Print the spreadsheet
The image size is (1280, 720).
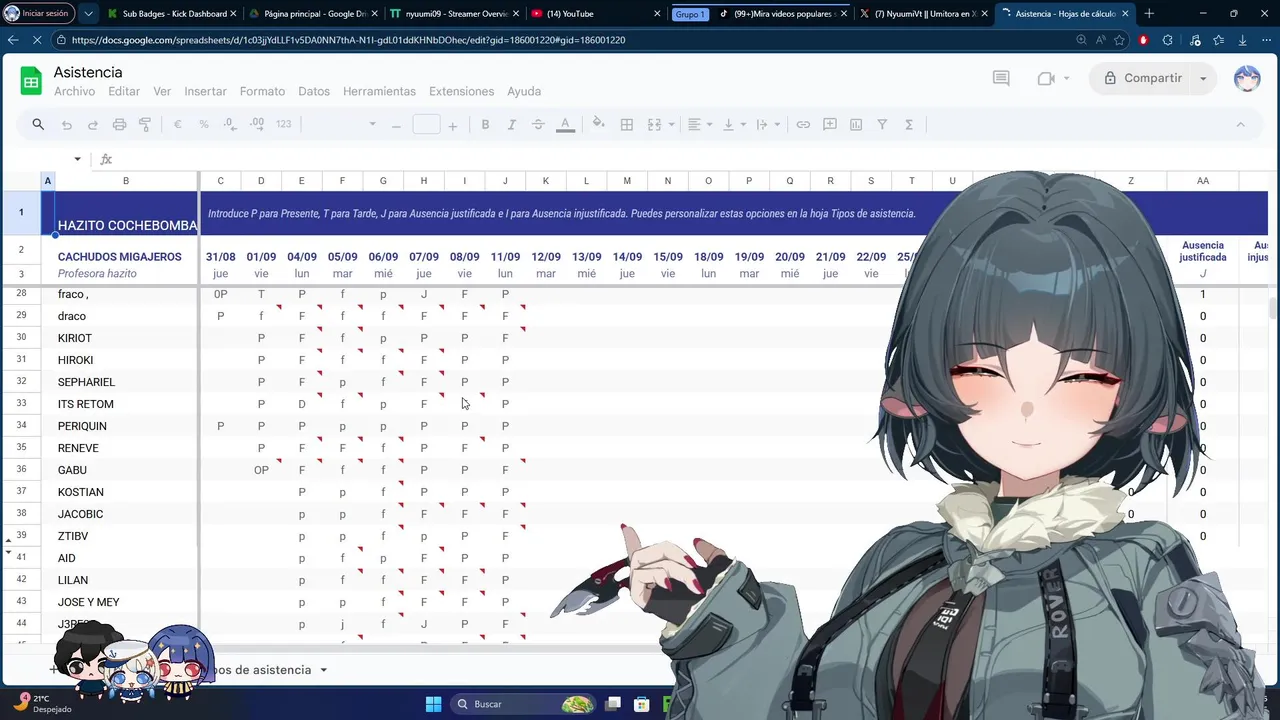pyautogui.click(x=119, y=125)
